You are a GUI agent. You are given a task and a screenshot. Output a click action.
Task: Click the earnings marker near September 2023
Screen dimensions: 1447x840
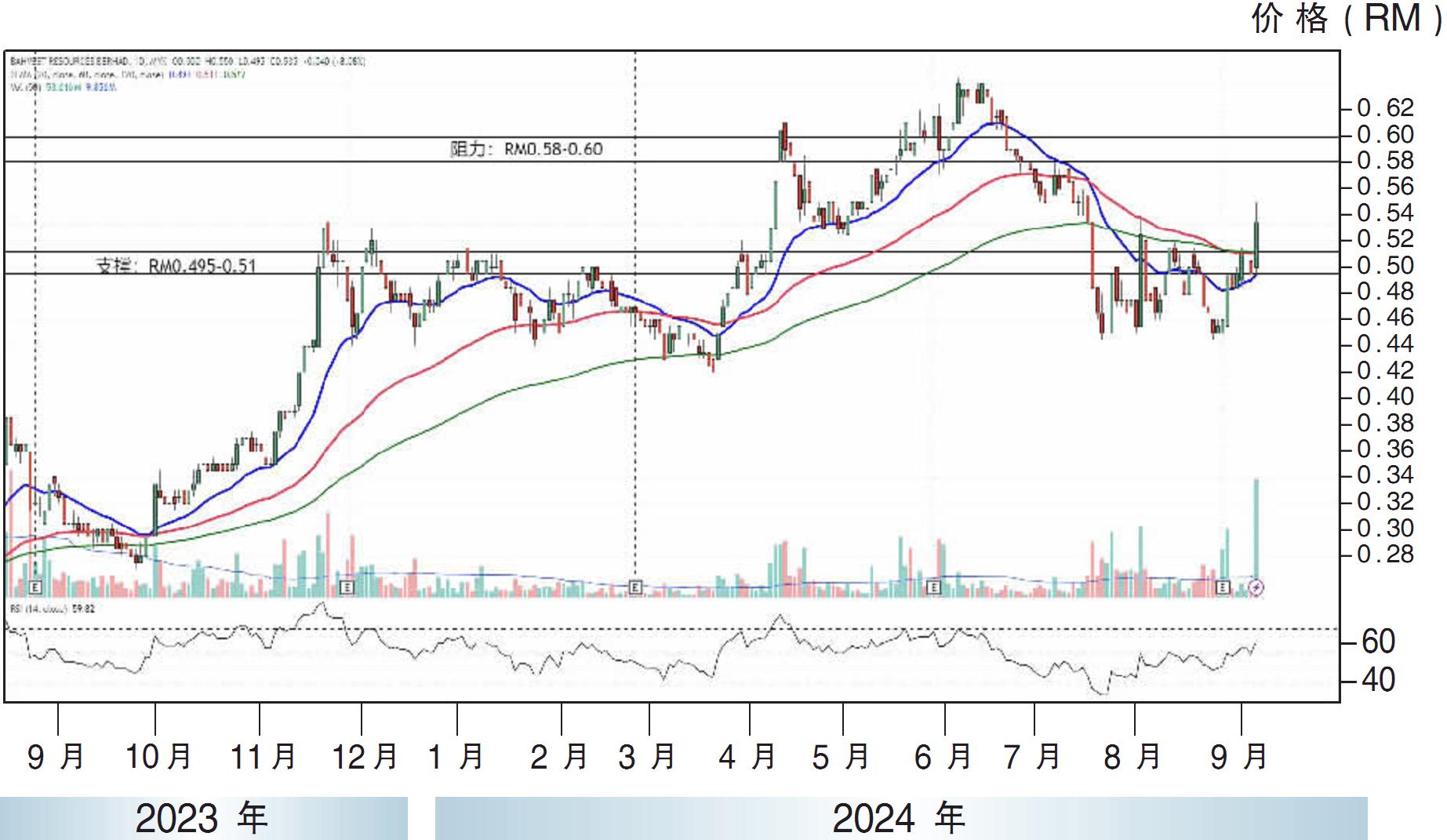pyautogui.click(x=35, y=587)
